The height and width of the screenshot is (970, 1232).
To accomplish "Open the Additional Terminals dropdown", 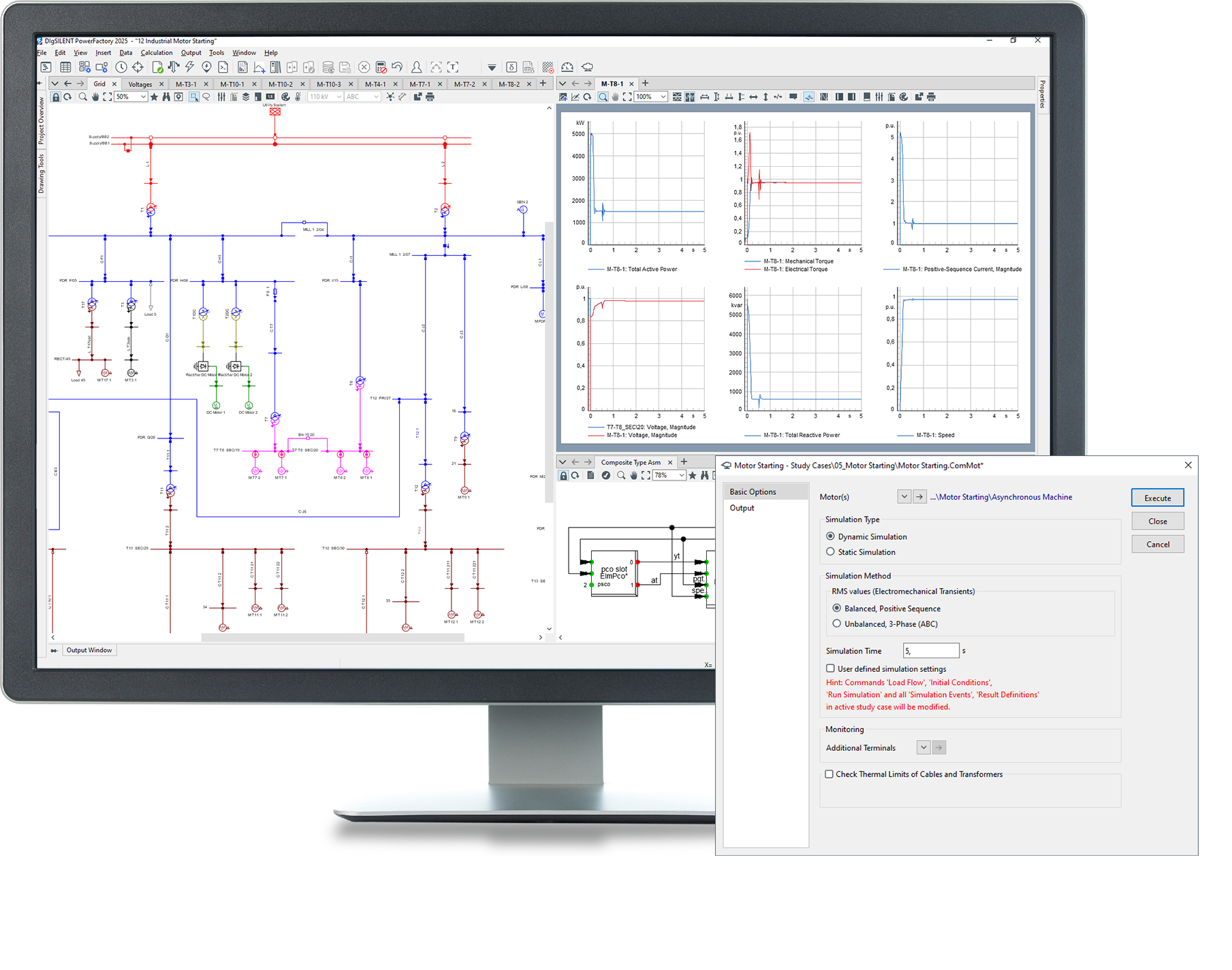I will point(923,747).
